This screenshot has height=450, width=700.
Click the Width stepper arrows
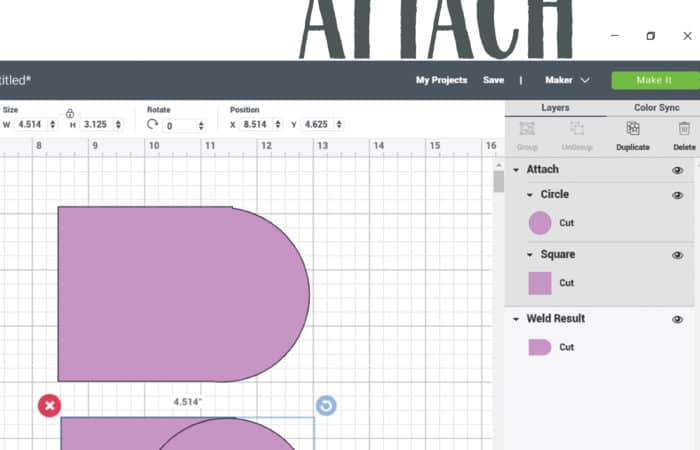pos(53,125)
